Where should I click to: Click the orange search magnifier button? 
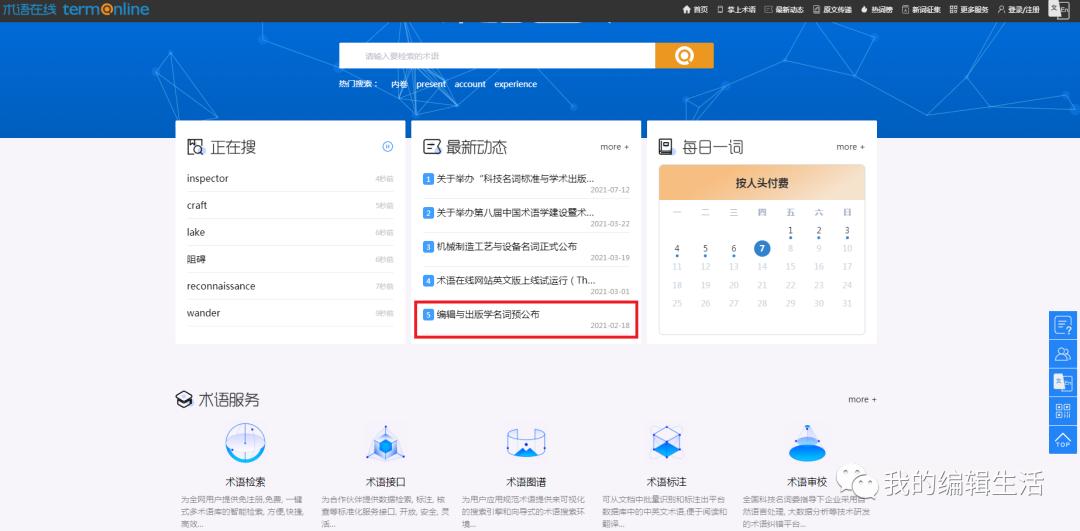coord(684,56)
